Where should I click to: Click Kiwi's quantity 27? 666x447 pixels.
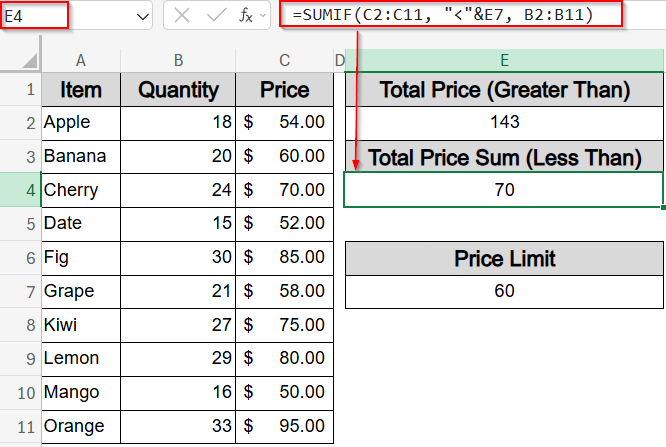(x=178, y=325)
